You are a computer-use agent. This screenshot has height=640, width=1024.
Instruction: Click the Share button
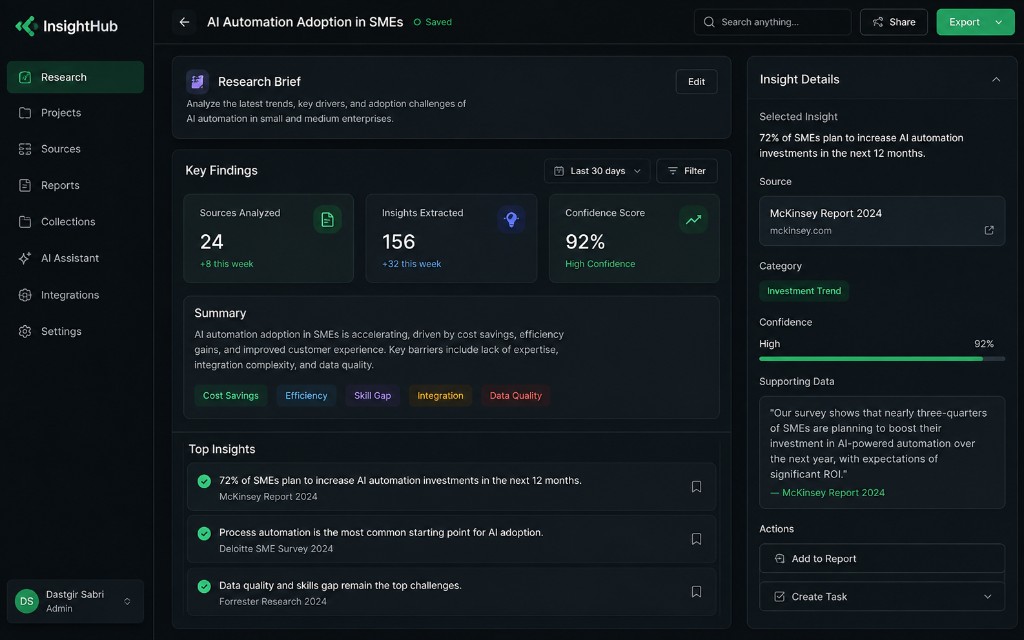[x=893, y=22]
